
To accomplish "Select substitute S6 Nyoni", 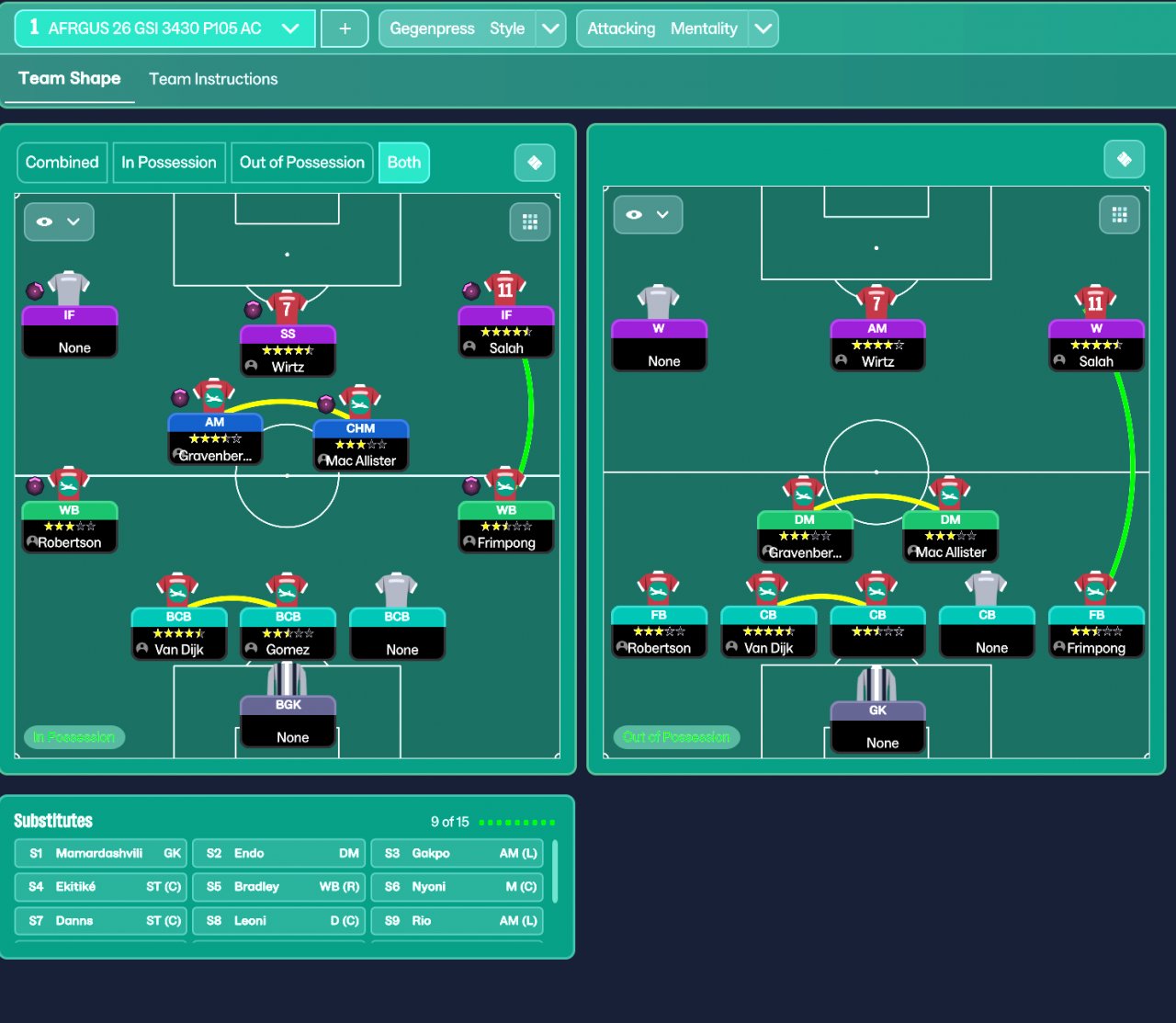I will (458, 887).
